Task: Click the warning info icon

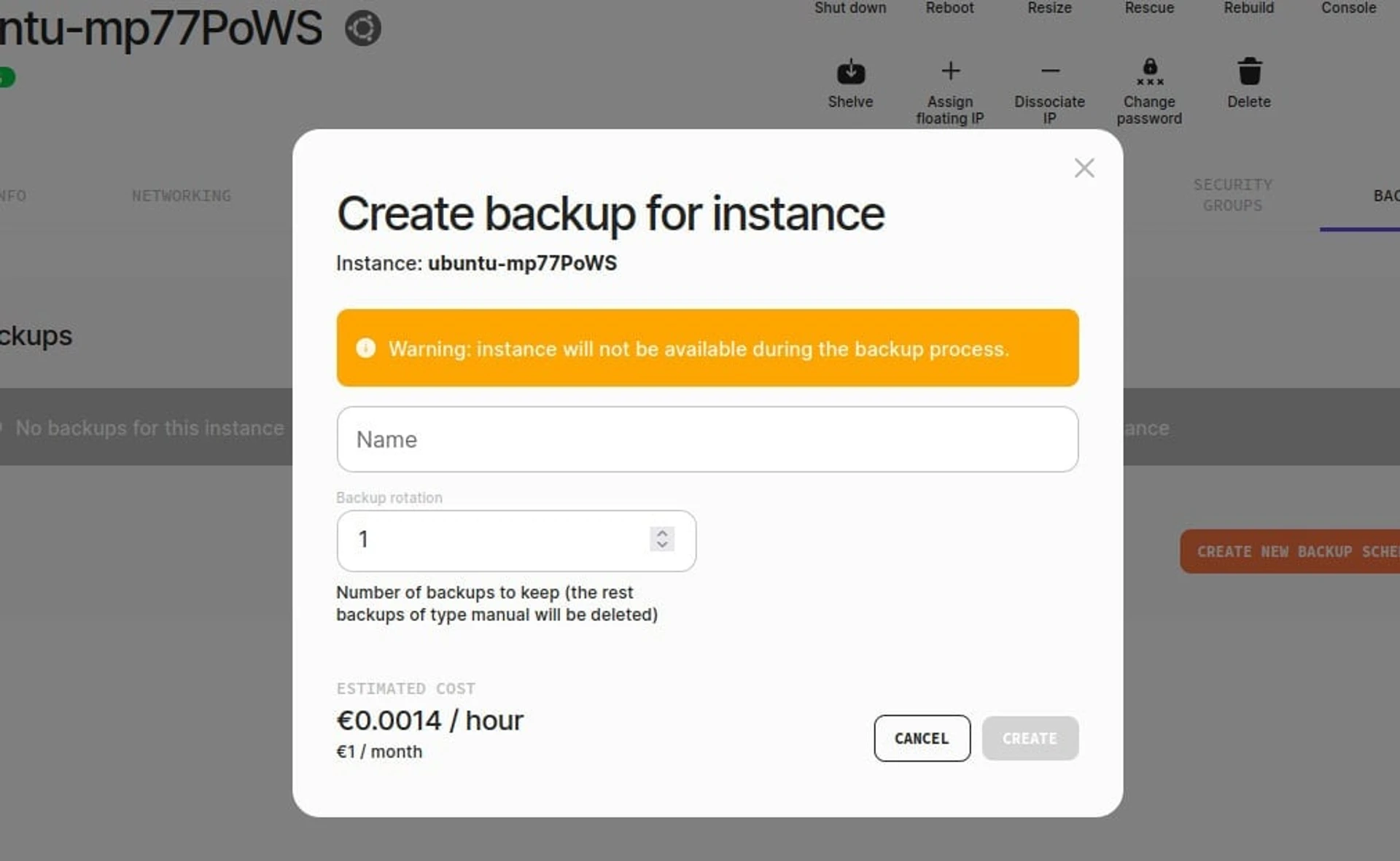Action: point(365,348)
